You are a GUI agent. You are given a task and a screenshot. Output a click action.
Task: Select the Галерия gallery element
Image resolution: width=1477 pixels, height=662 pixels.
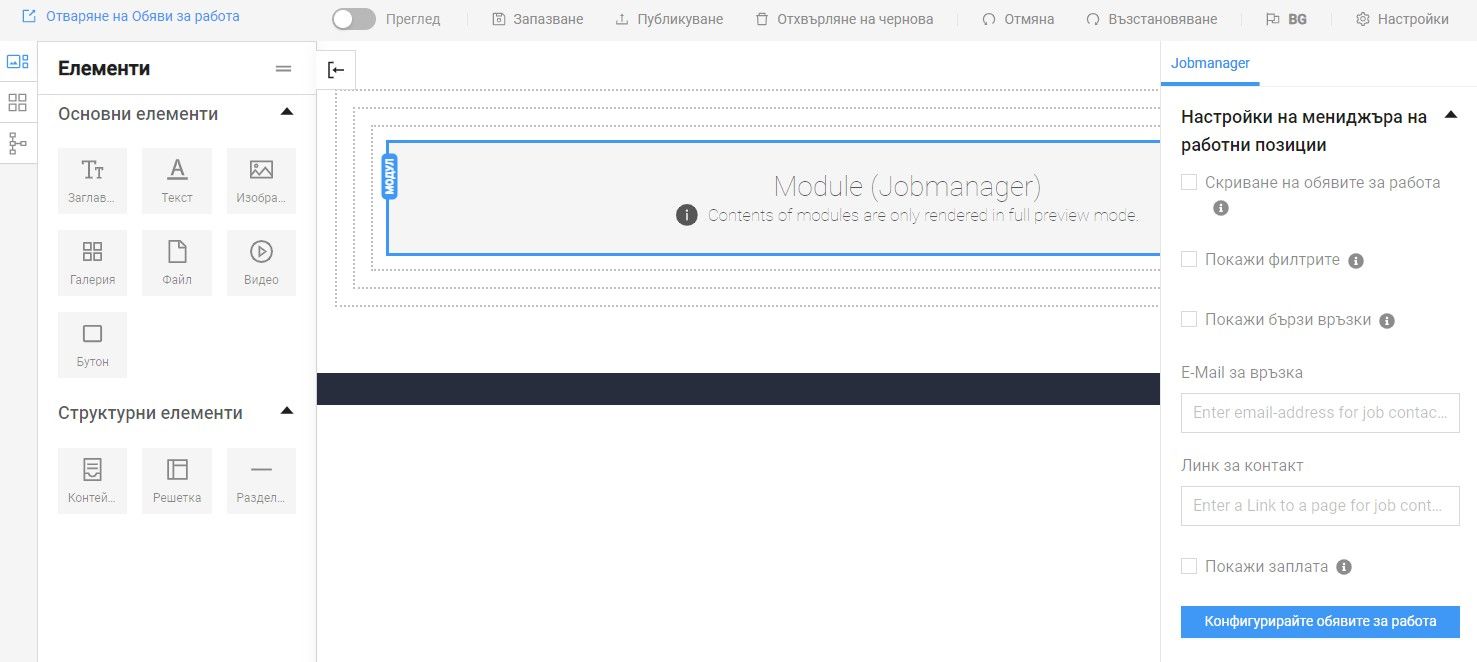93,262
